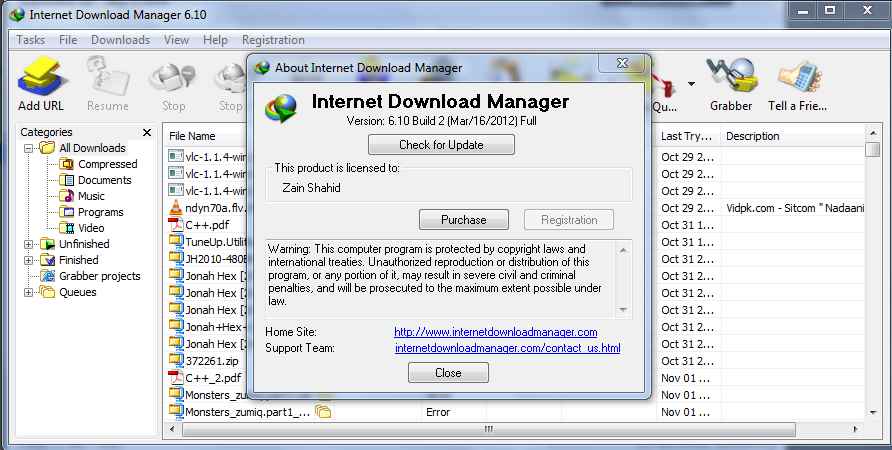Expand the Unfinished tree node

coord(28,244)
